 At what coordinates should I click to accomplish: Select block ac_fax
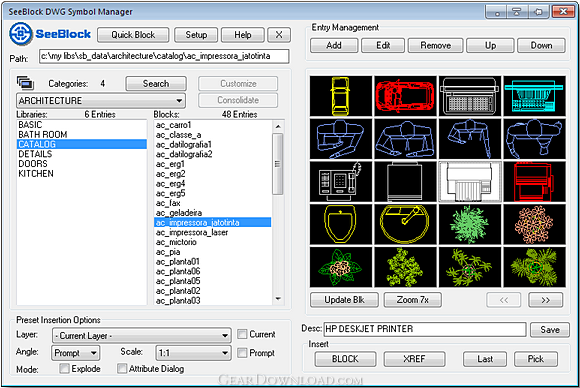pos(213,203)
